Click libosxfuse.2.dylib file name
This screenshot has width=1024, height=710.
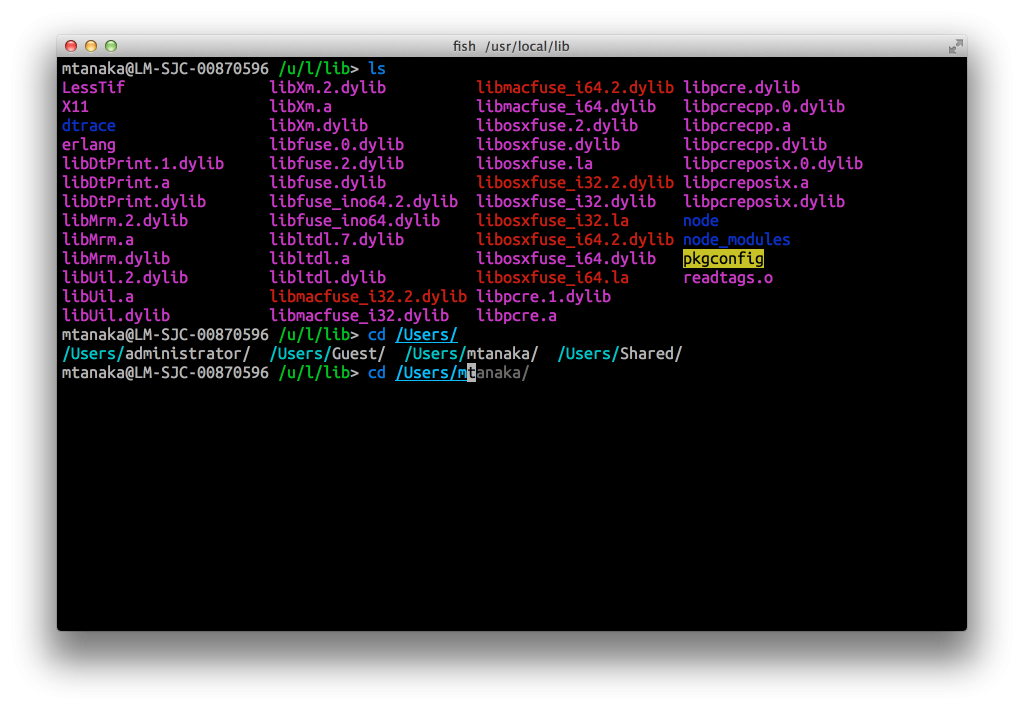coord(557,125)
